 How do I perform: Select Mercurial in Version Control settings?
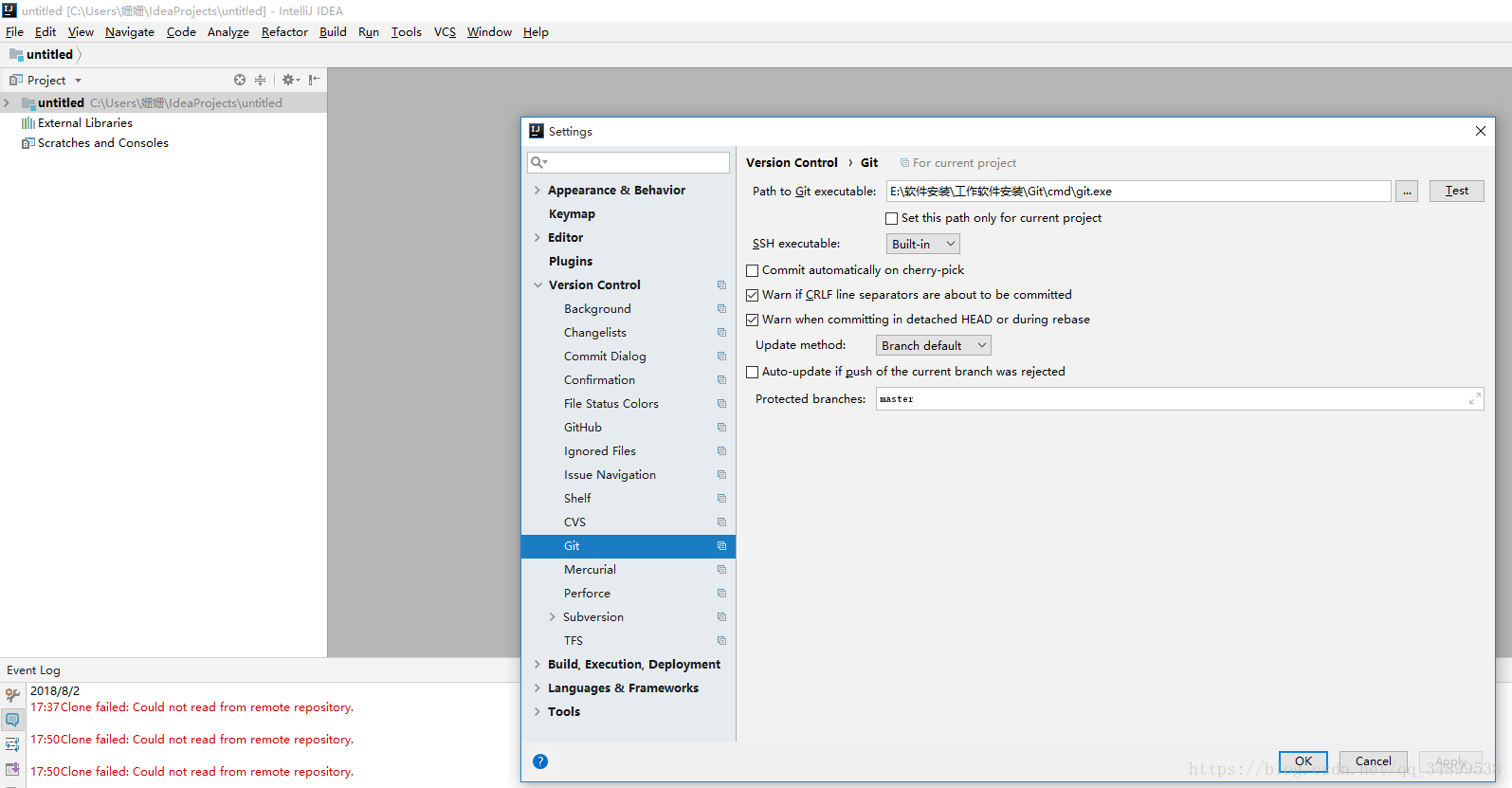tap(590, 570)
